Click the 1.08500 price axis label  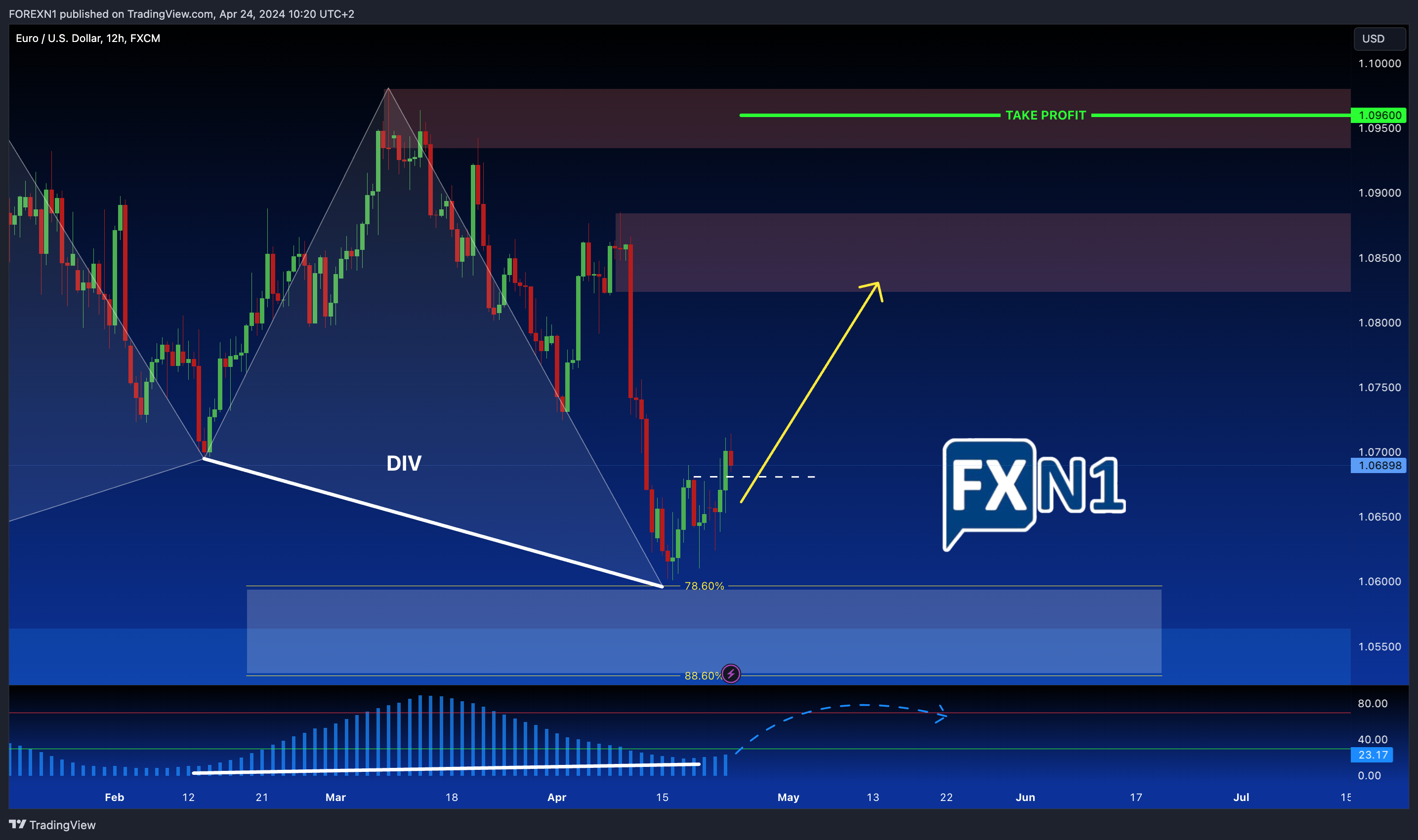point(1379,258)
